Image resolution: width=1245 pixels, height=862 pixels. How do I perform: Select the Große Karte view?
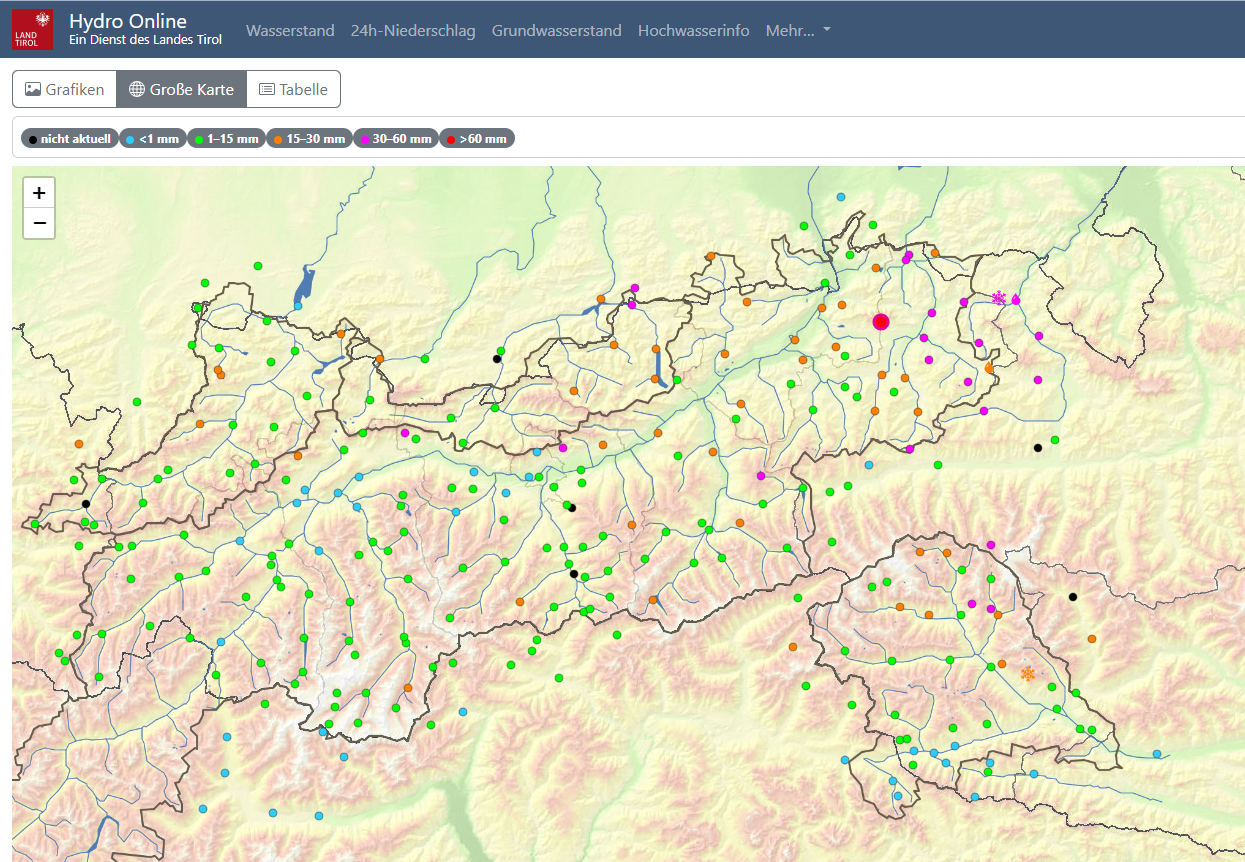pos(181,89)
